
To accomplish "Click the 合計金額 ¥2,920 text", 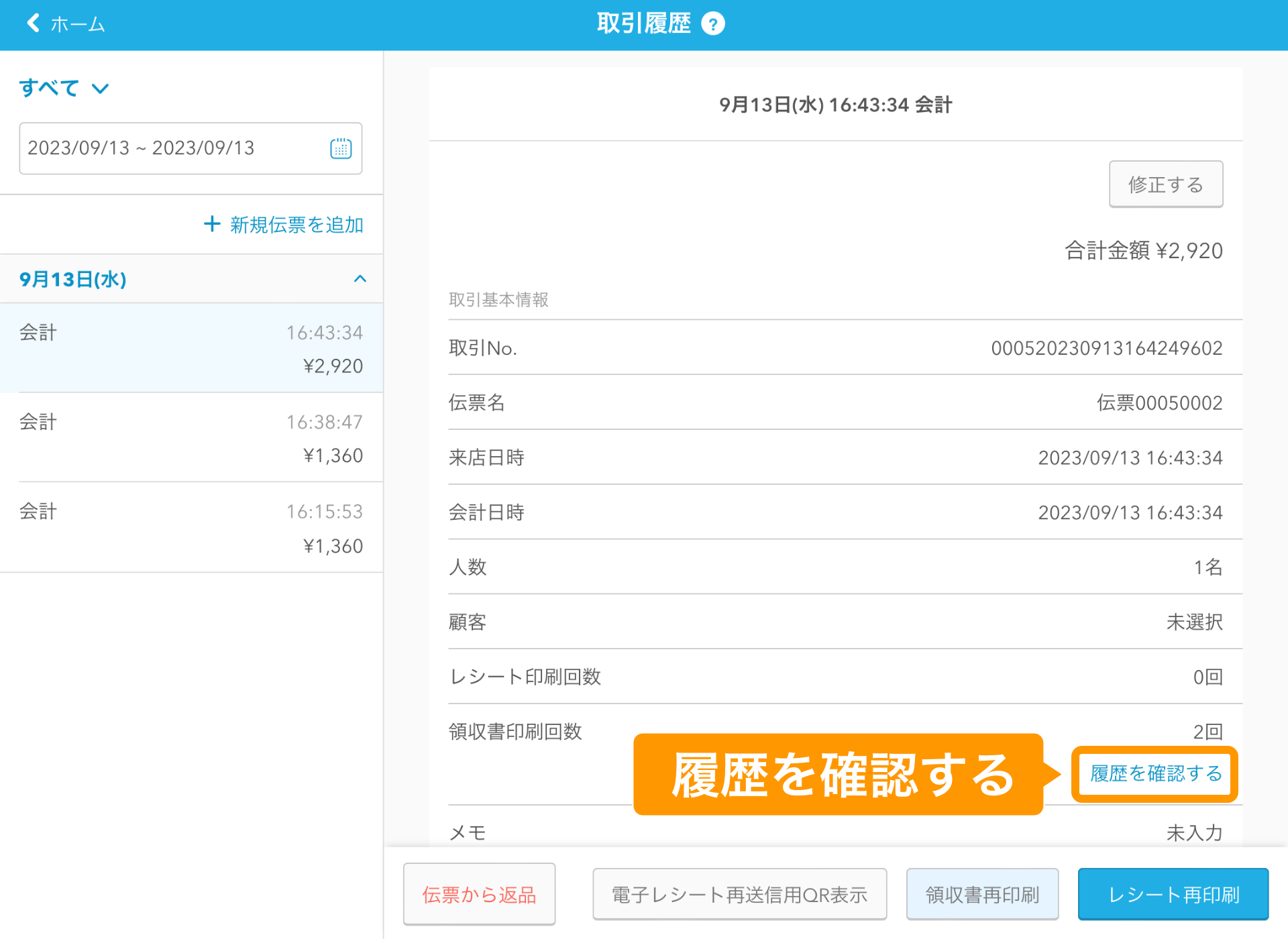I will (1144, 251).
